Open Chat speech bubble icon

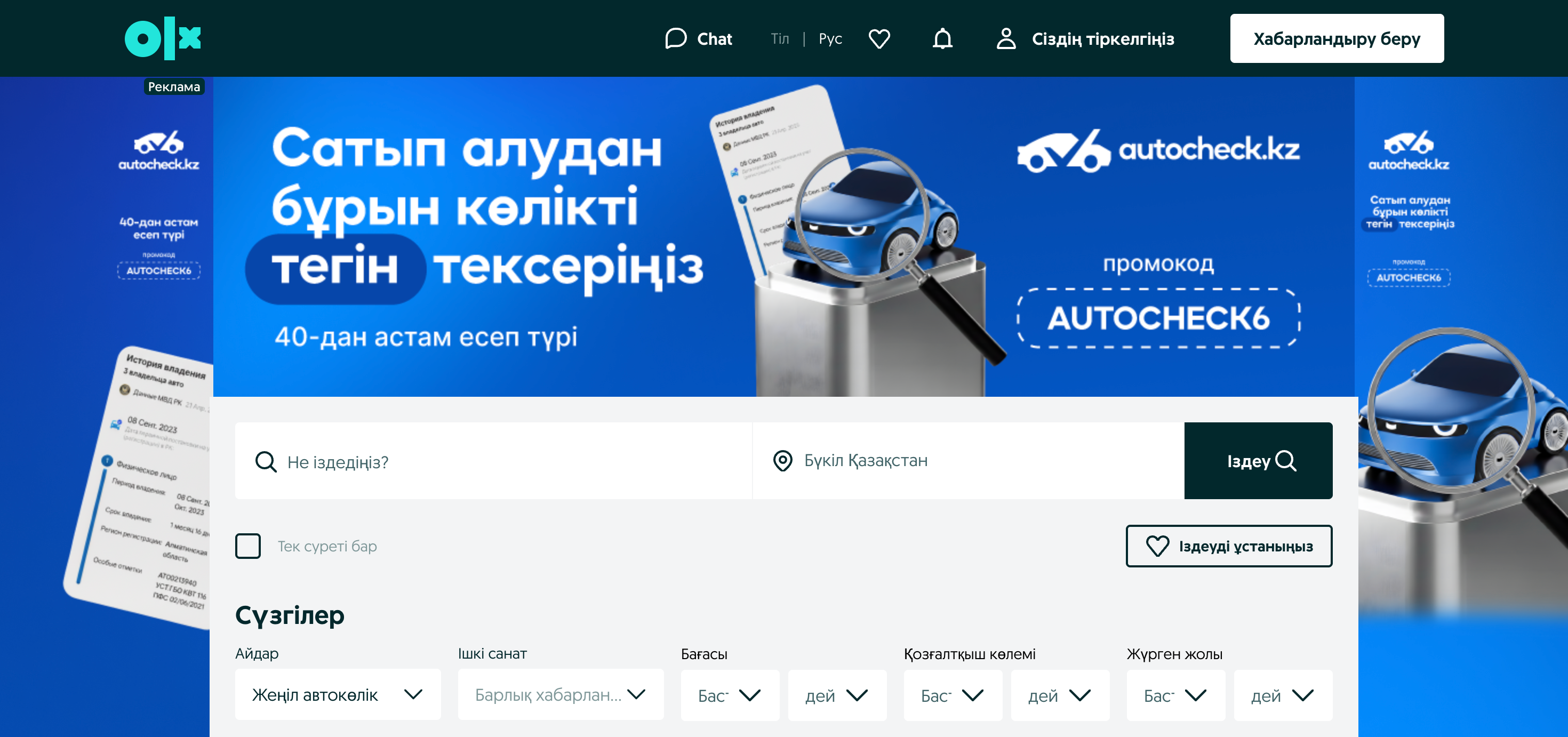675,38
